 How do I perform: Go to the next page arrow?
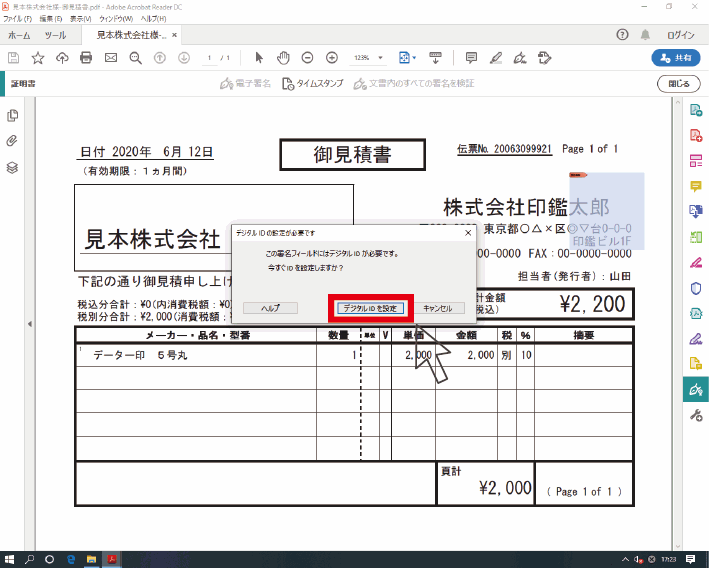click(x=184, y=58)
